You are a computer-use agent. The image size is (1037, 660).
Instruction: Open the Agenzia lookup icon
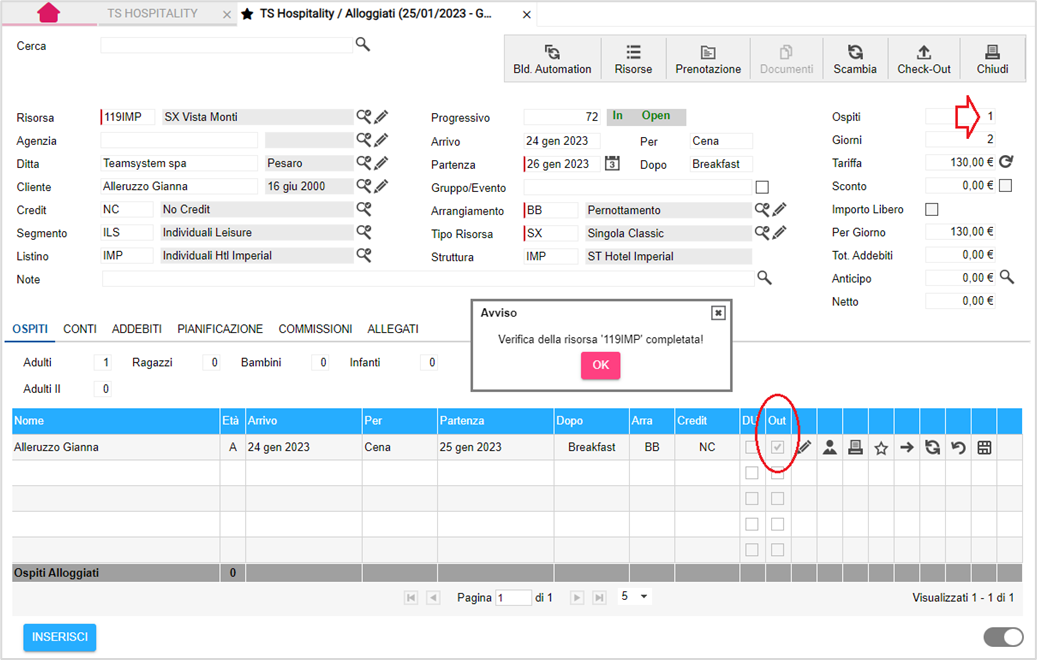(x=364, y=140)
